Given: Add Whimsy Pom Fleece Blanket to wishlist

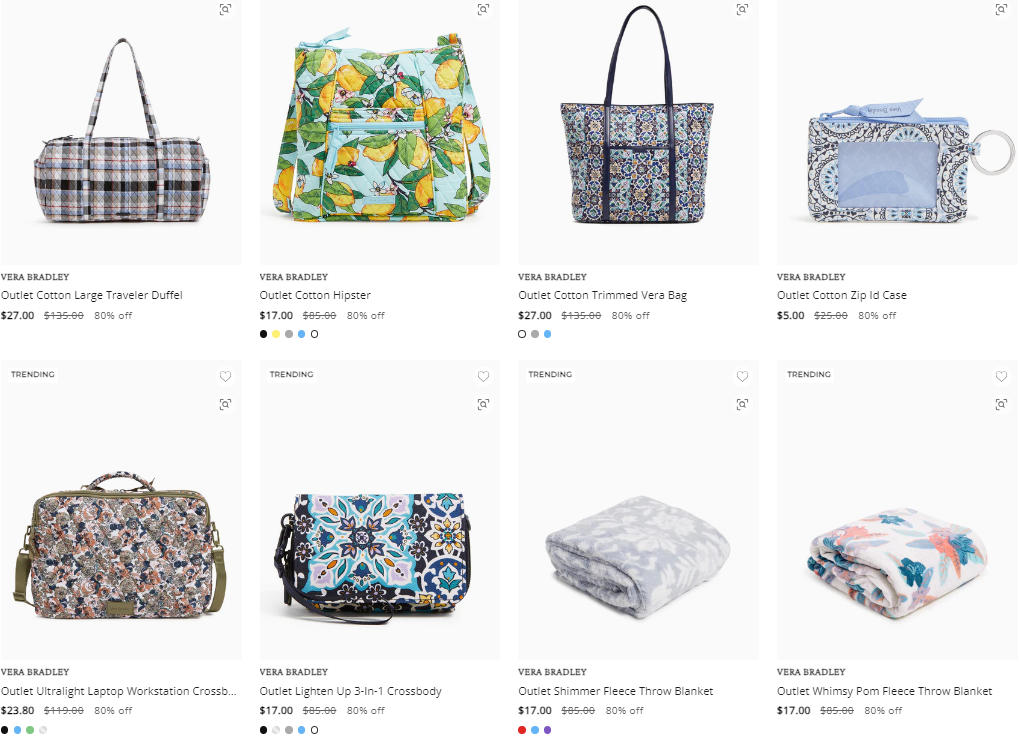Looking at the screenshot, I should (1001, 376).
